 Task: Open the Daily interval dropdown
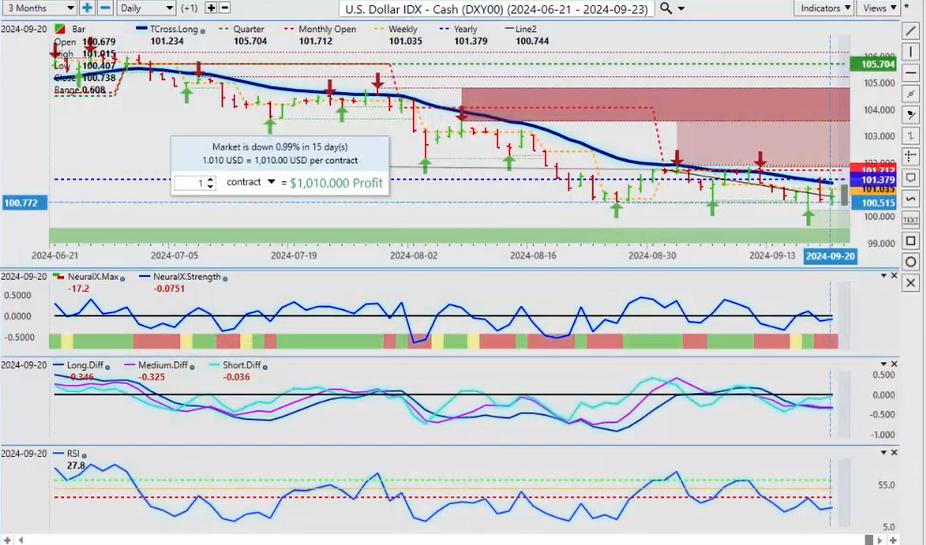(x=145, y=8)
